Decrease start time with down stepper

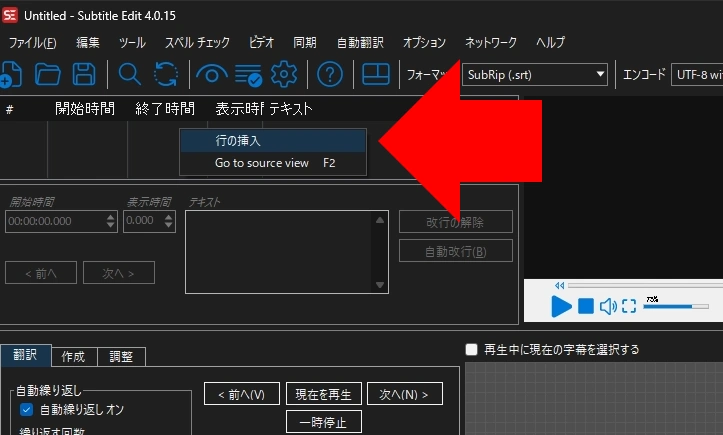point(111,226)
